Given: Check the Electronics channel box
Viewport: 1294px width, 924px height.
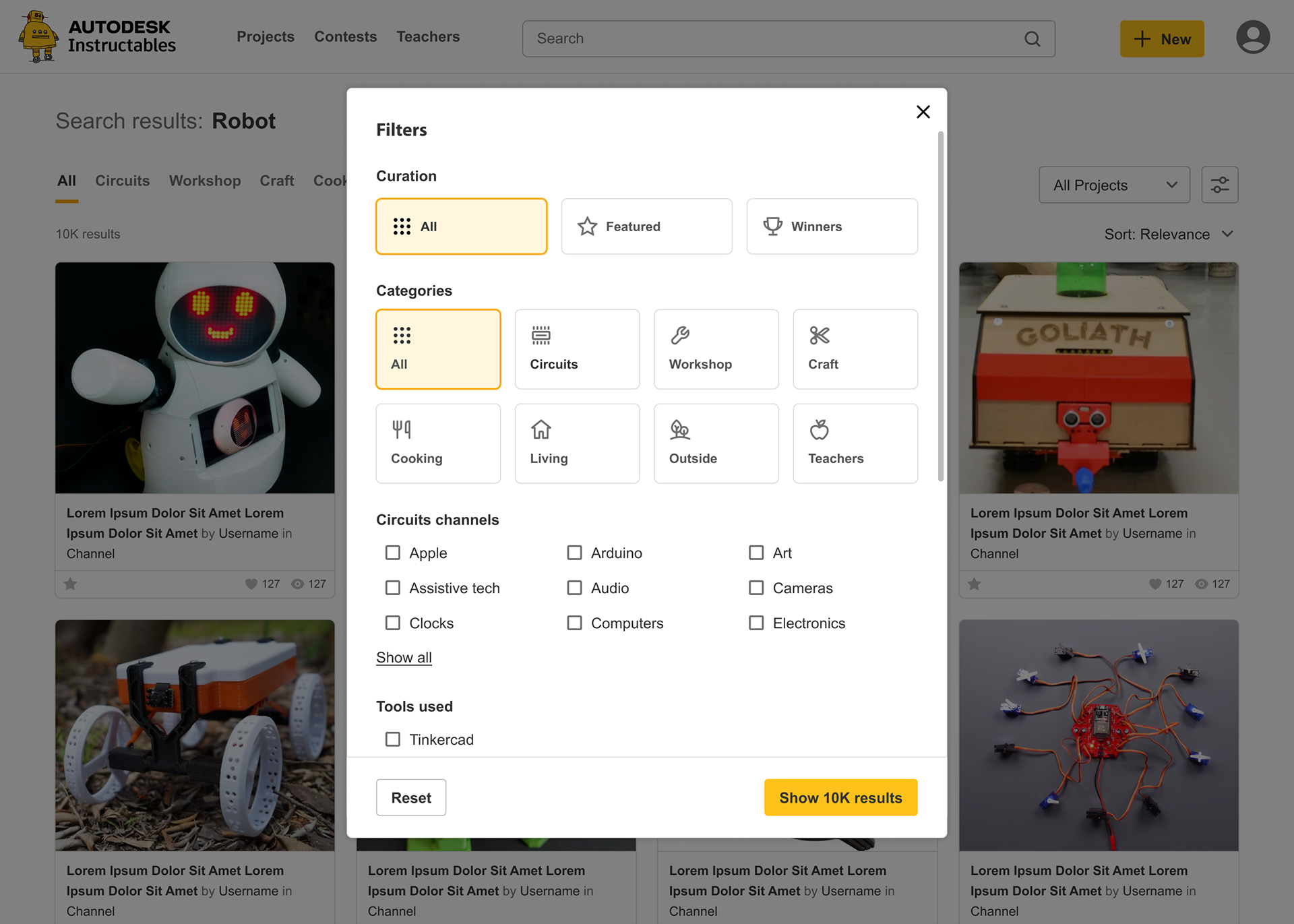Looking at the screenshot, I should 756,623.
